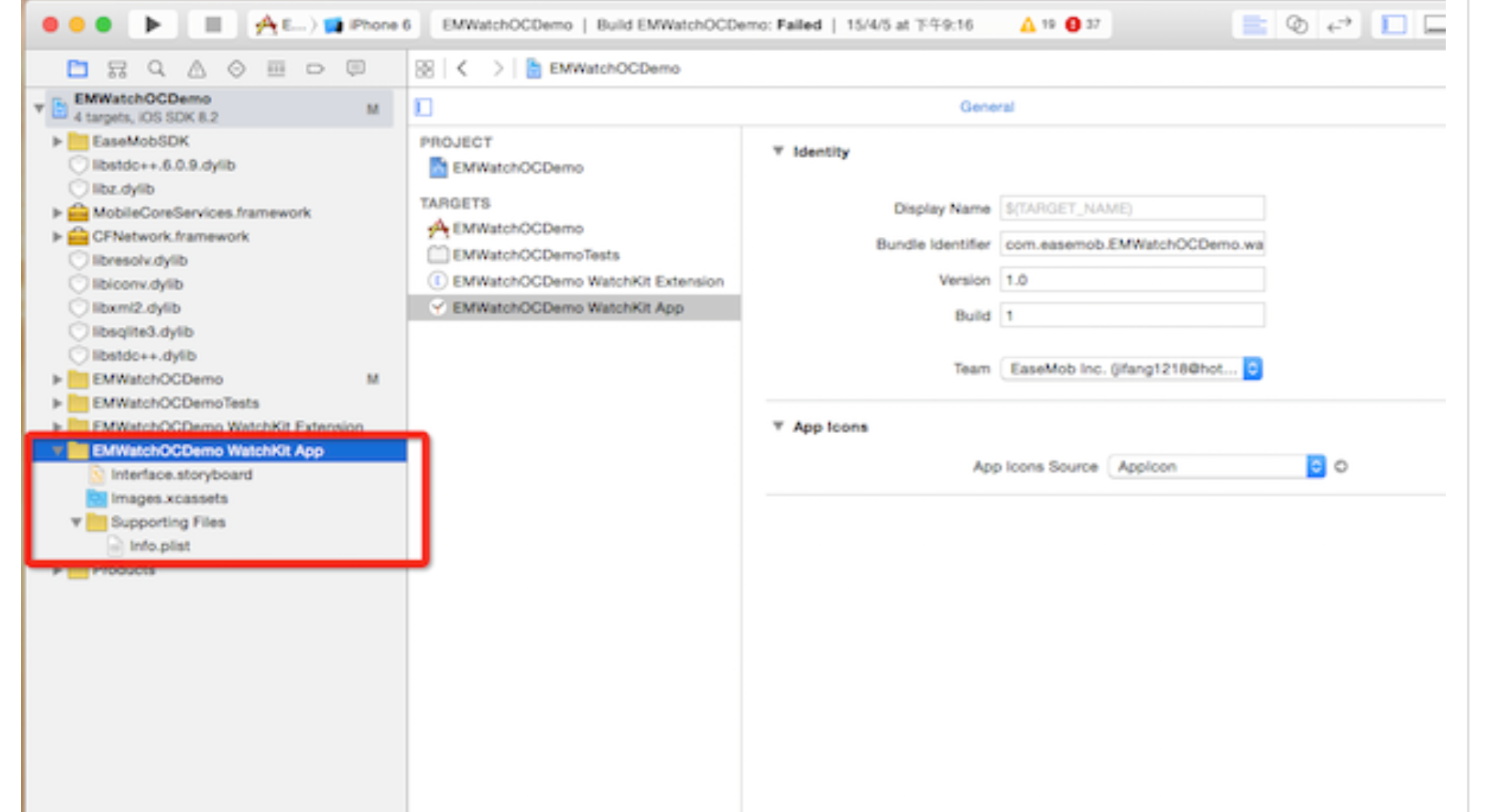1503x812 pixels.
Task: Click the Version field
Action: coord(1132,280)
